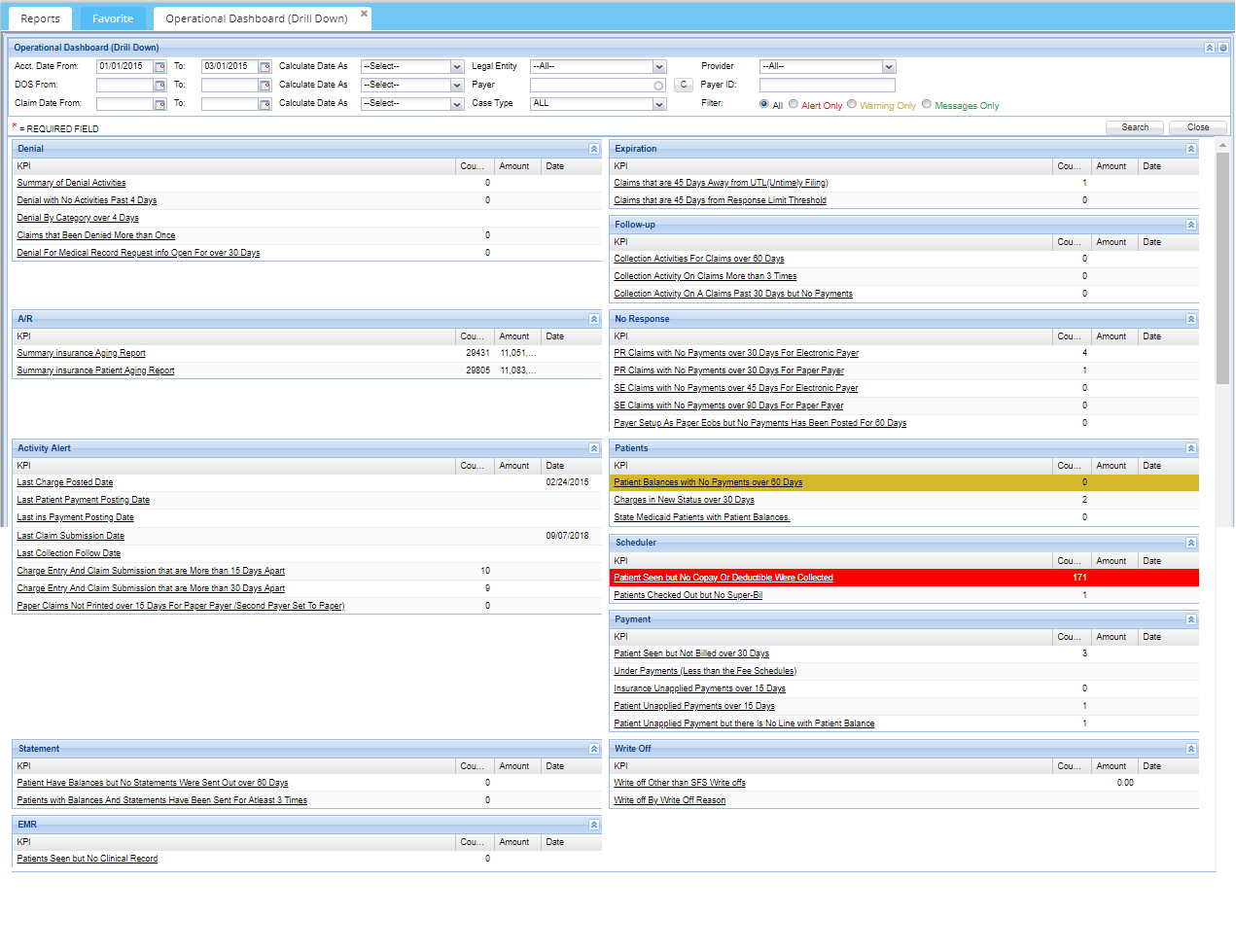Collapse the Scheduler panel

(x=1191, y=543)
